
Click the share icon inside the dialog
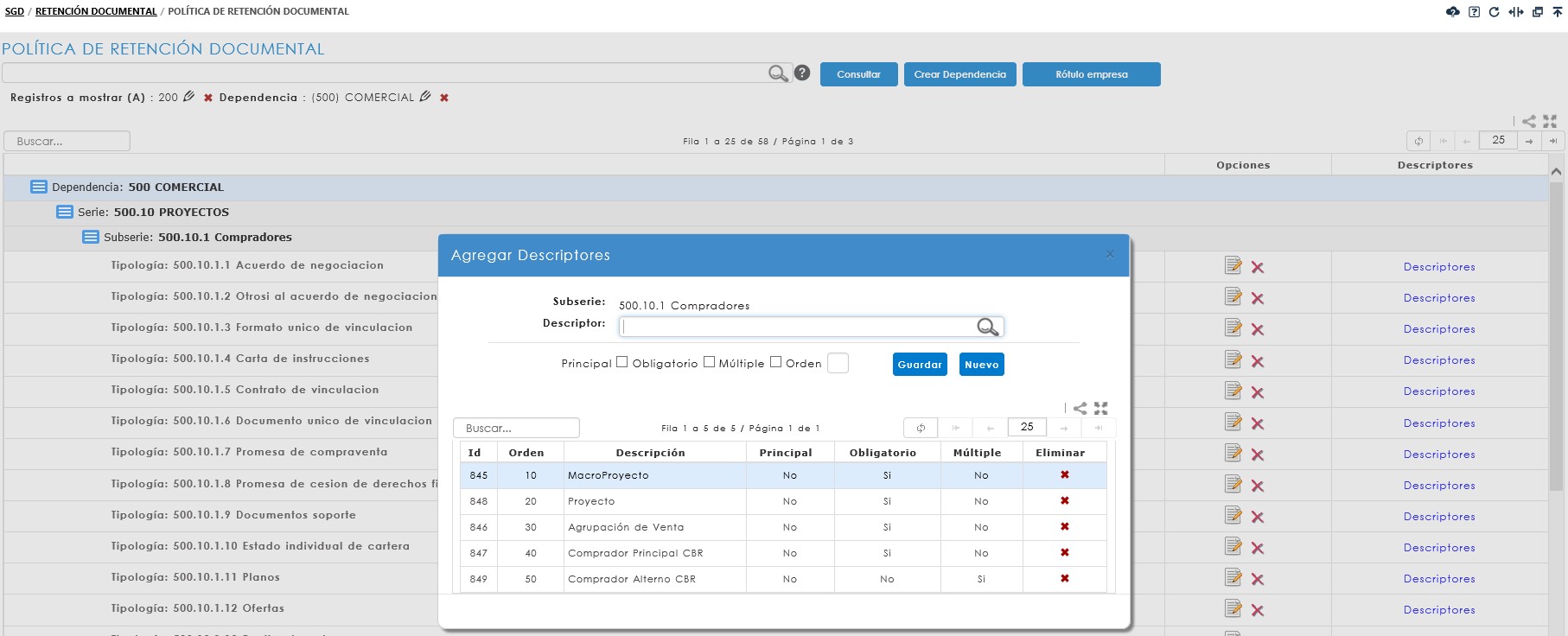(1080, 408)
